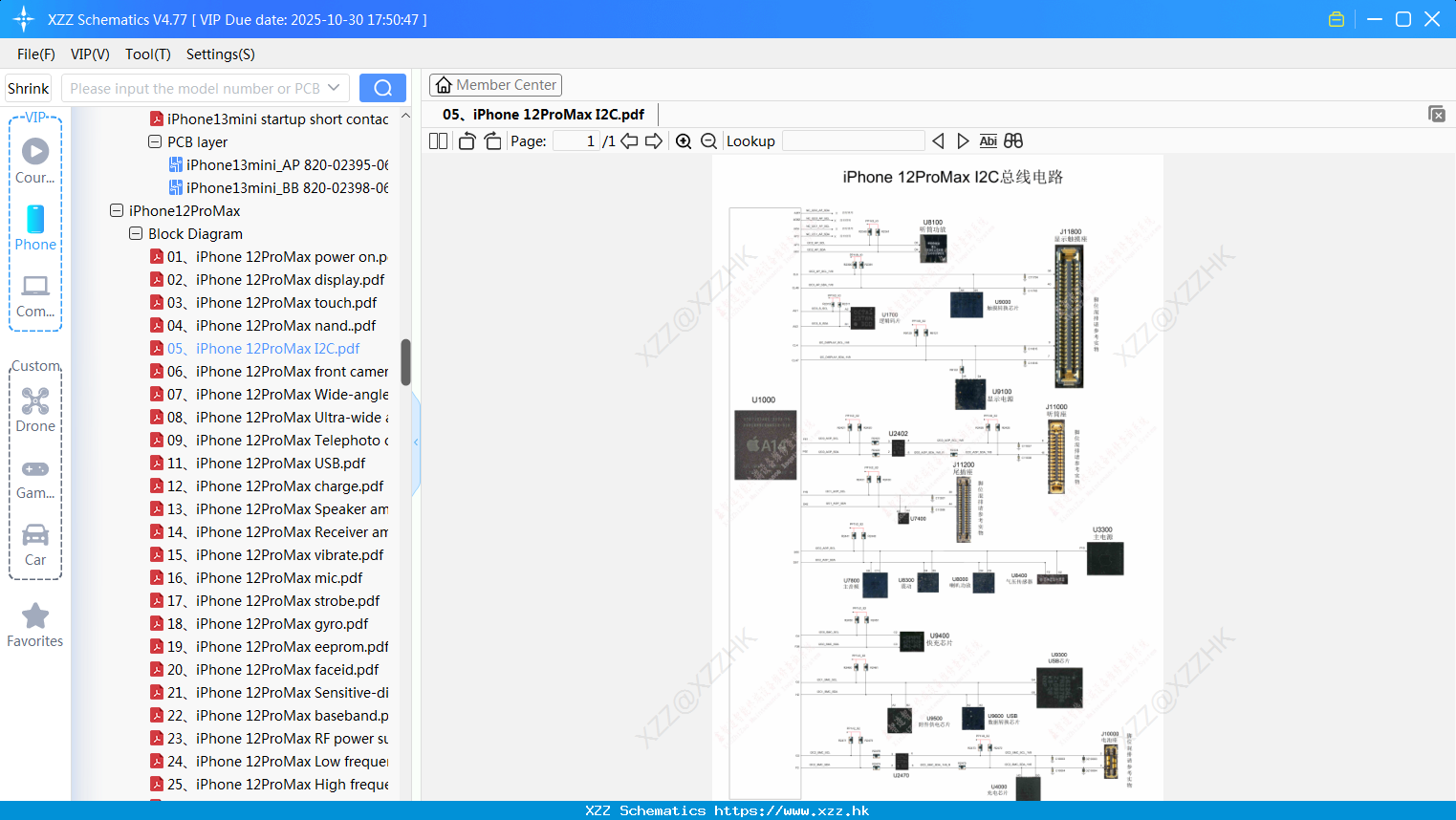The image size is (1456, 820).
Task: Close the document tab panel icon
Action: pyautogui.click(x=1437, y=114)
